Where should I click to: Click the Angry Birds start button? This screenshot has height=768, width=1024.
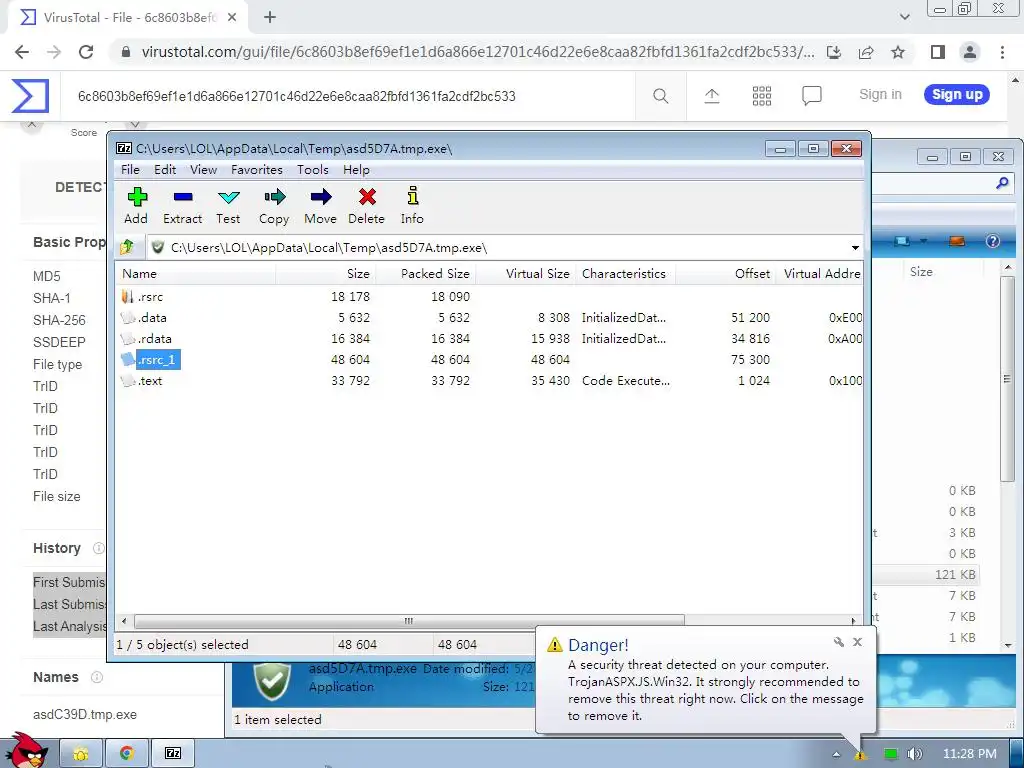26,751
